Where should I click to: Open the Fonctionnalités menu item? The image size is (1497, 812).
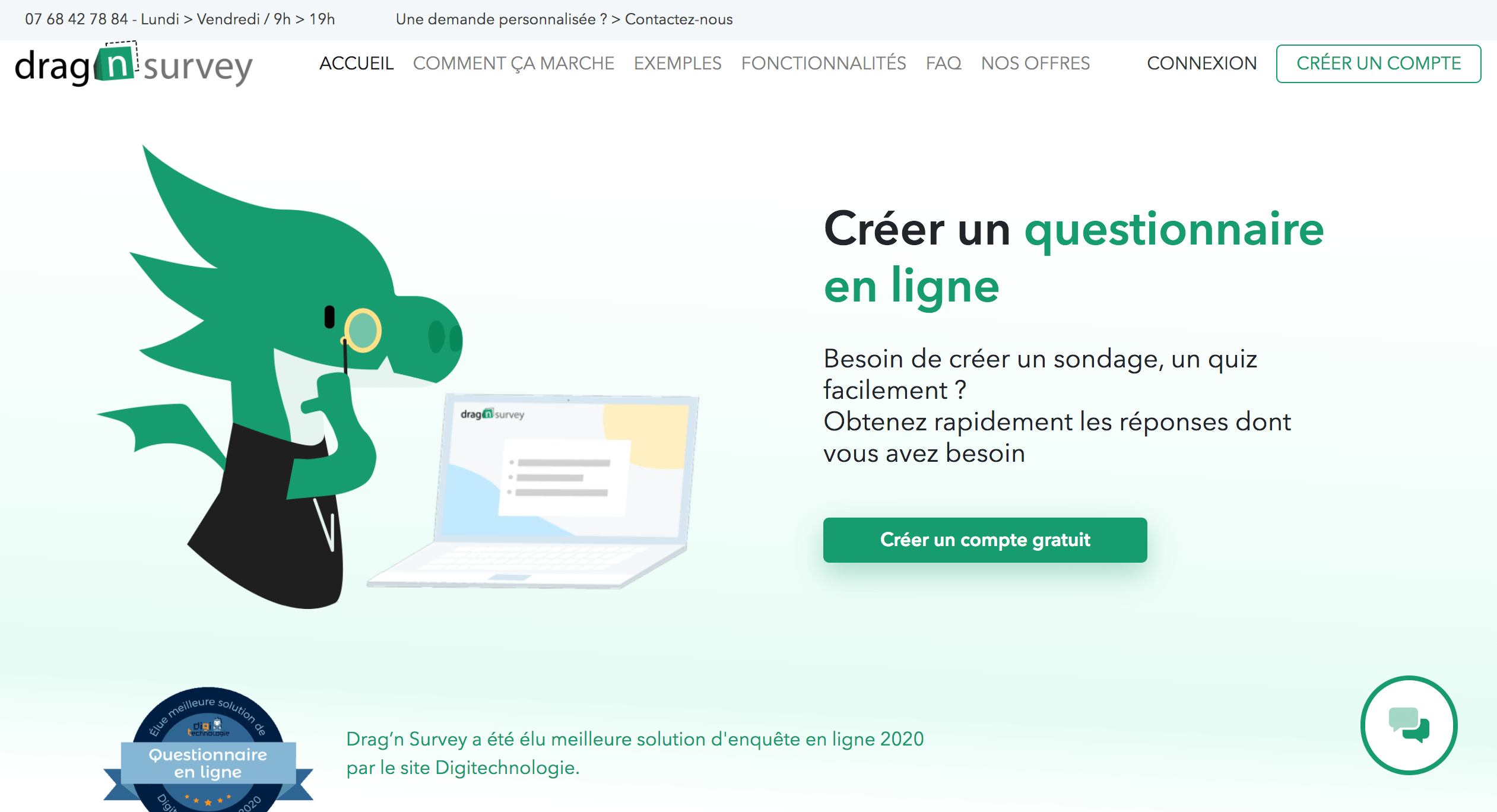coord(823,63)
